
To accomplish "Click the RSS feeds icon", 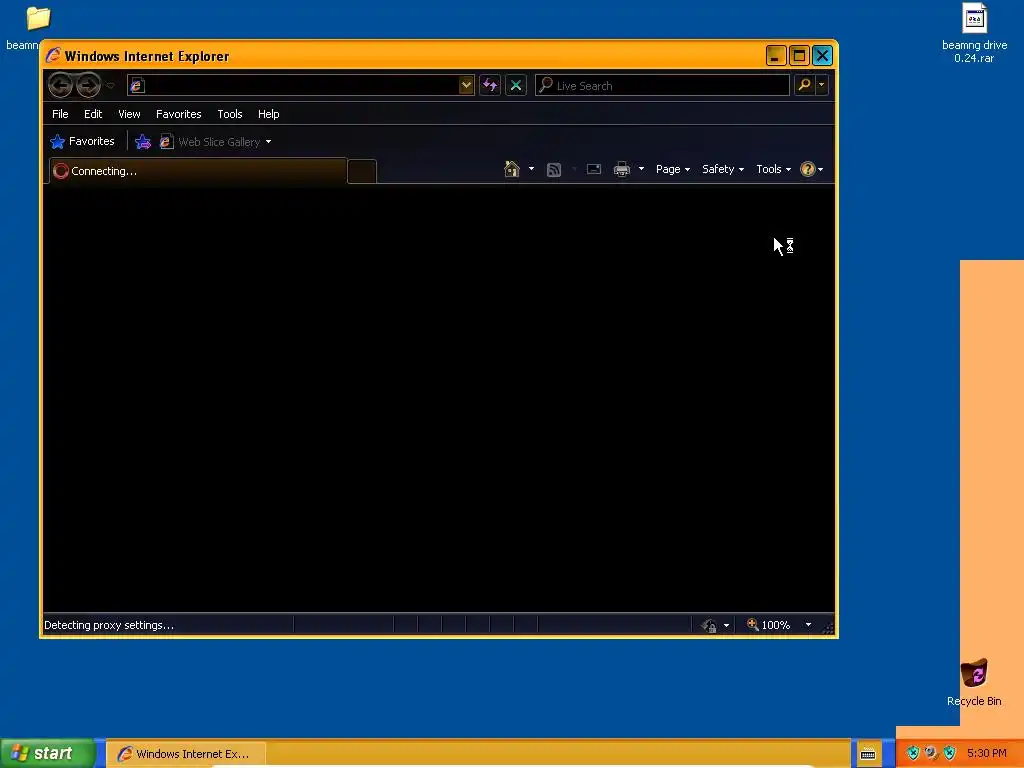I will click(x=554, y=170).
